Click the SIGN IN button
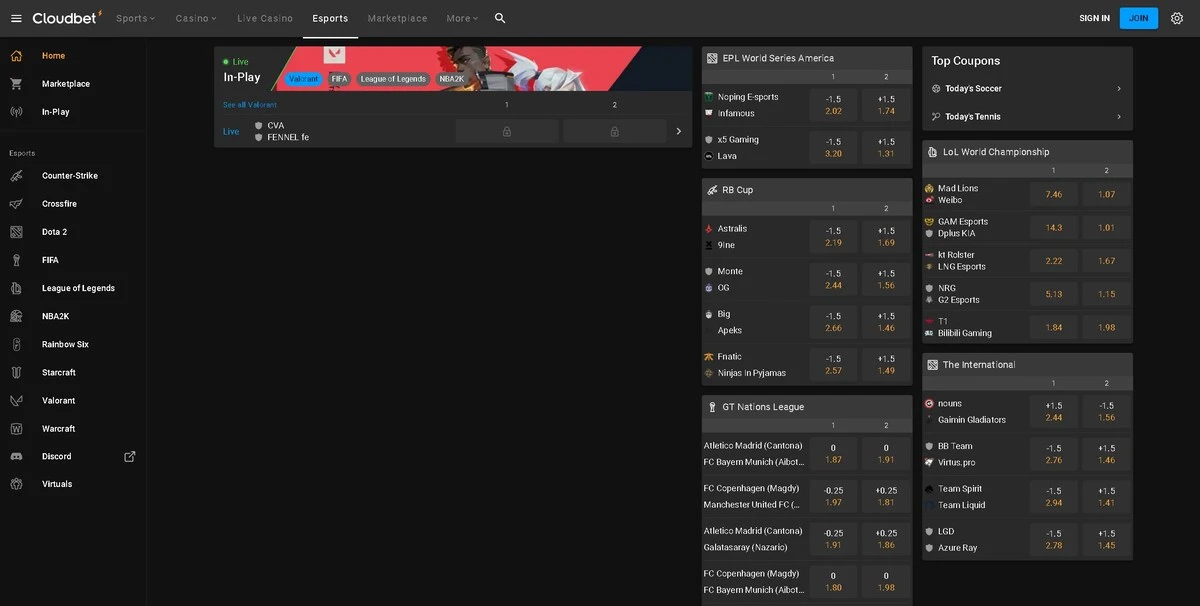This screenshot has height=606, width=1200. click(x=1094, y=18)
